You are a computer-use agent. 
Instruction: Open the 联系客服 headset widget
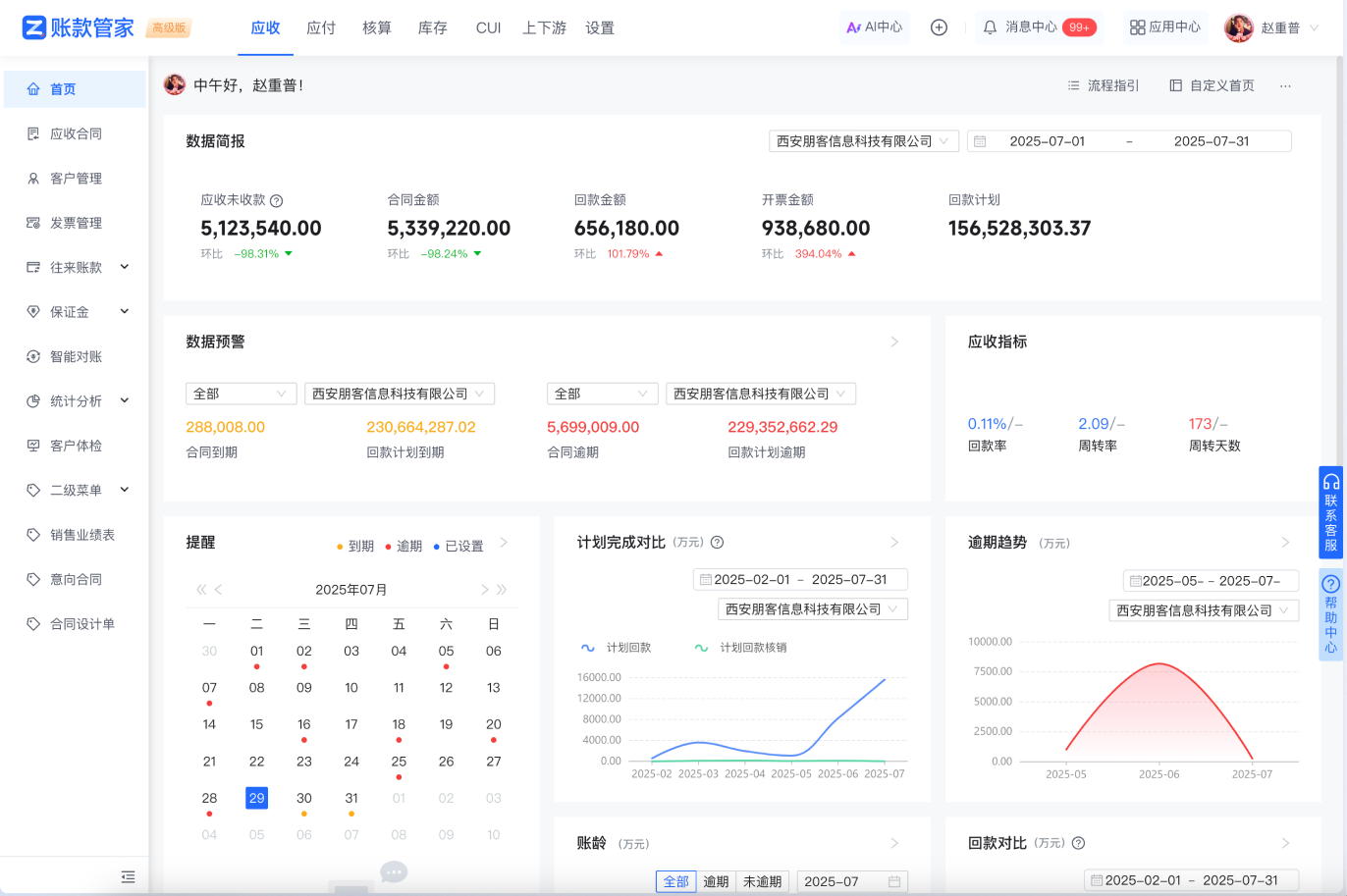(1330, 511)
